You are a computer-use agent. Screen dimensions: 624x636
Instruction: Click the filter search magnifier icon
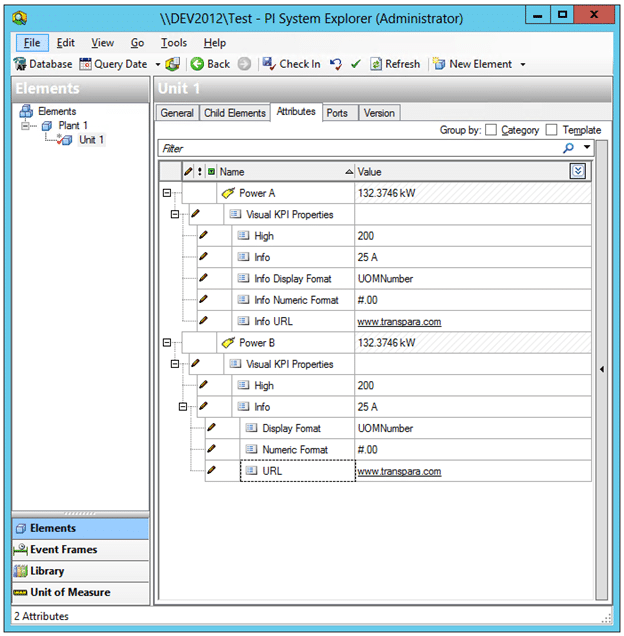569,148
